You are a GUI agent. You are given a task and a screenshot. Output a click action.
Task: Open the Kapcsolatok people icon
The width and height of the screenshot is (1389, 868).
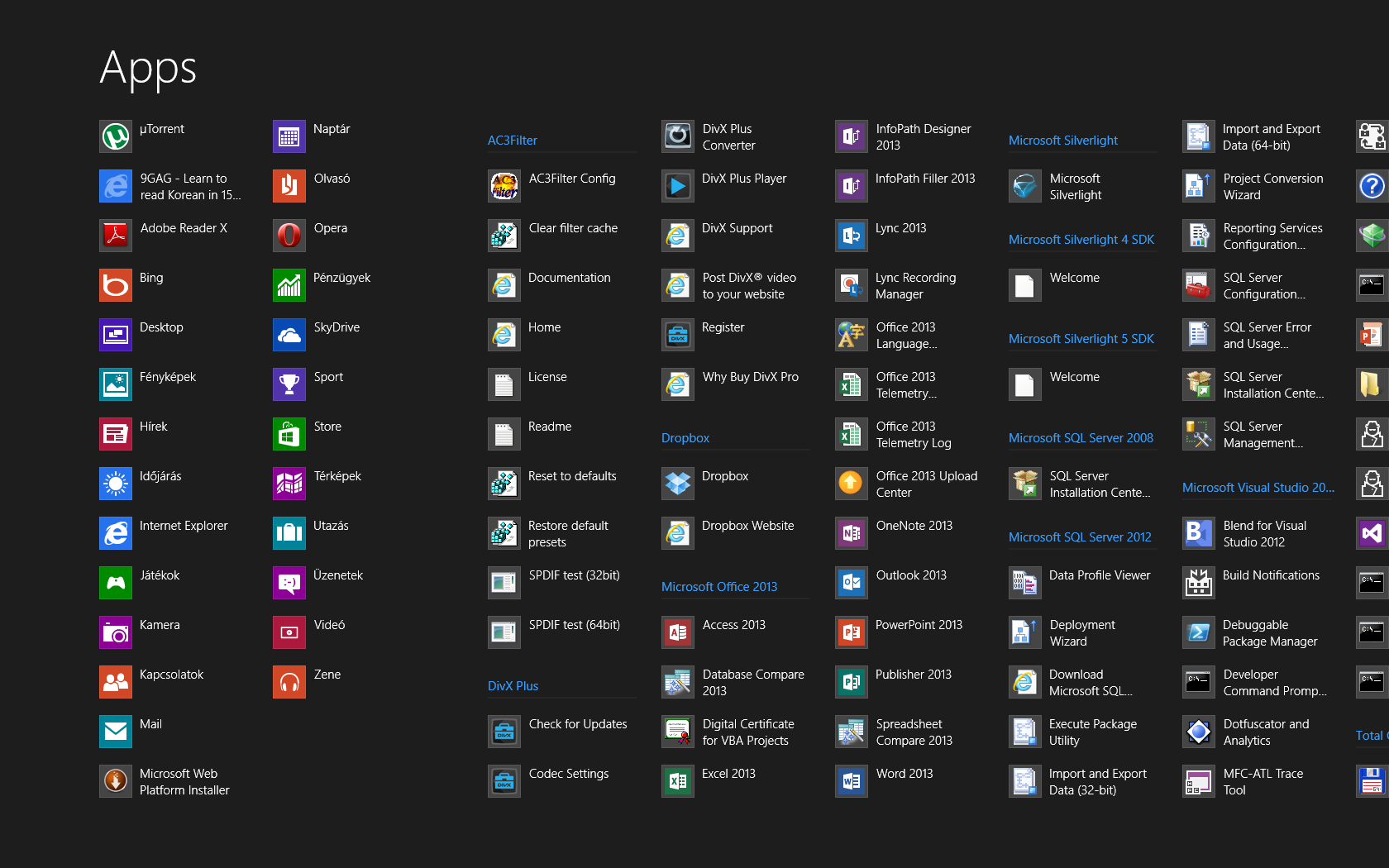[x=116, y=682]
